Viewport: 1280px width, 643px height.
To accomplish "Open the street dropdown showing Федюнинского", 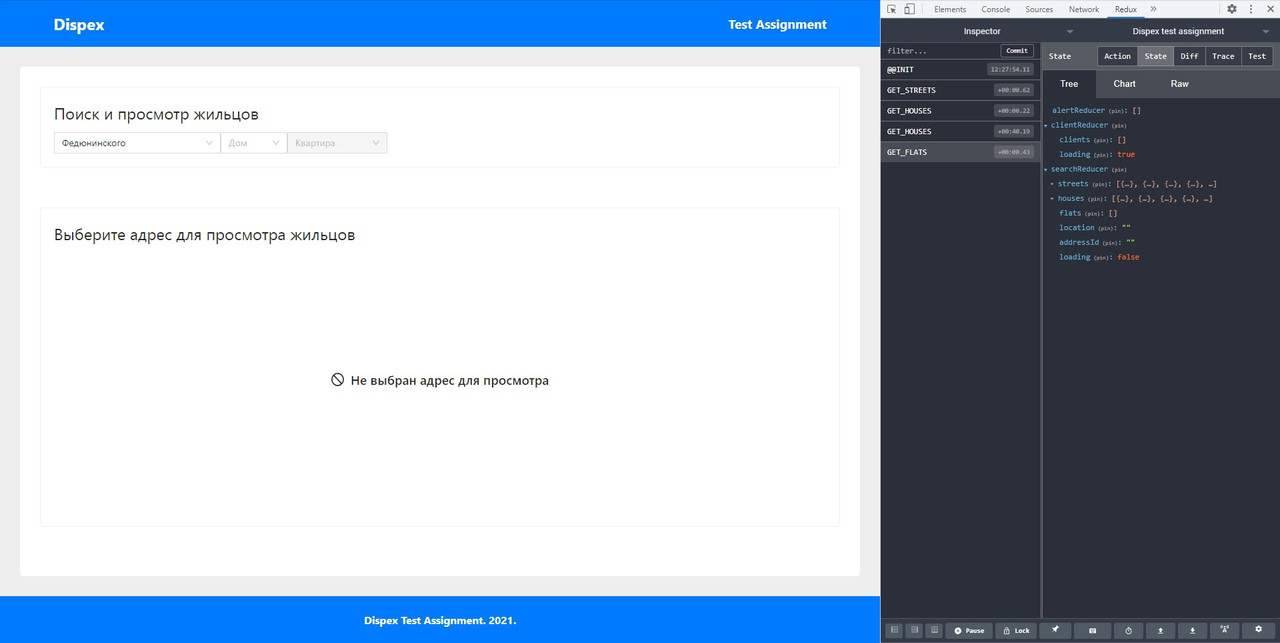I will 137,143.
